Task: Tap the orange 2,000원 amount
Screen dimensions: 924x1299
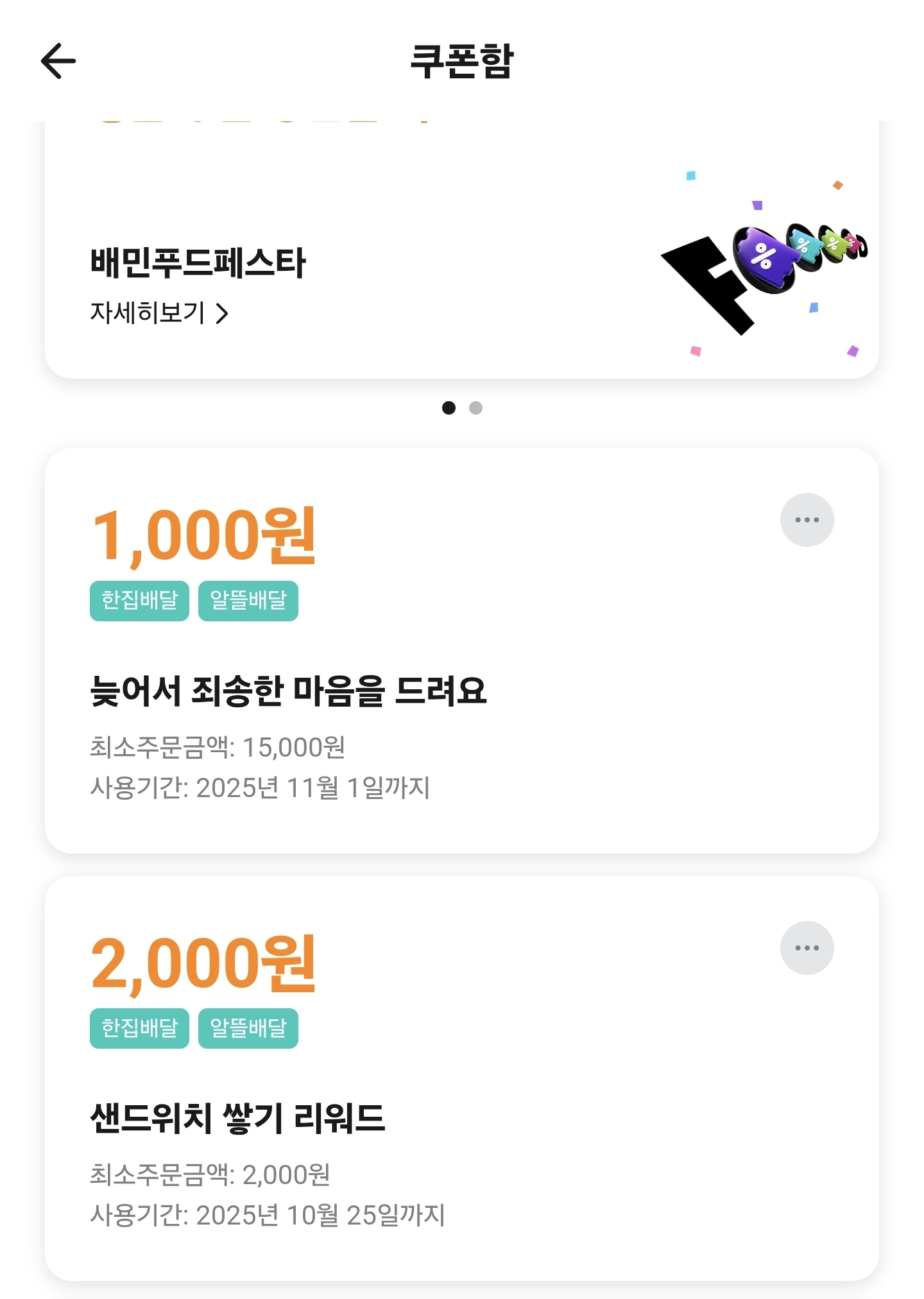Action: pos(203,964)
